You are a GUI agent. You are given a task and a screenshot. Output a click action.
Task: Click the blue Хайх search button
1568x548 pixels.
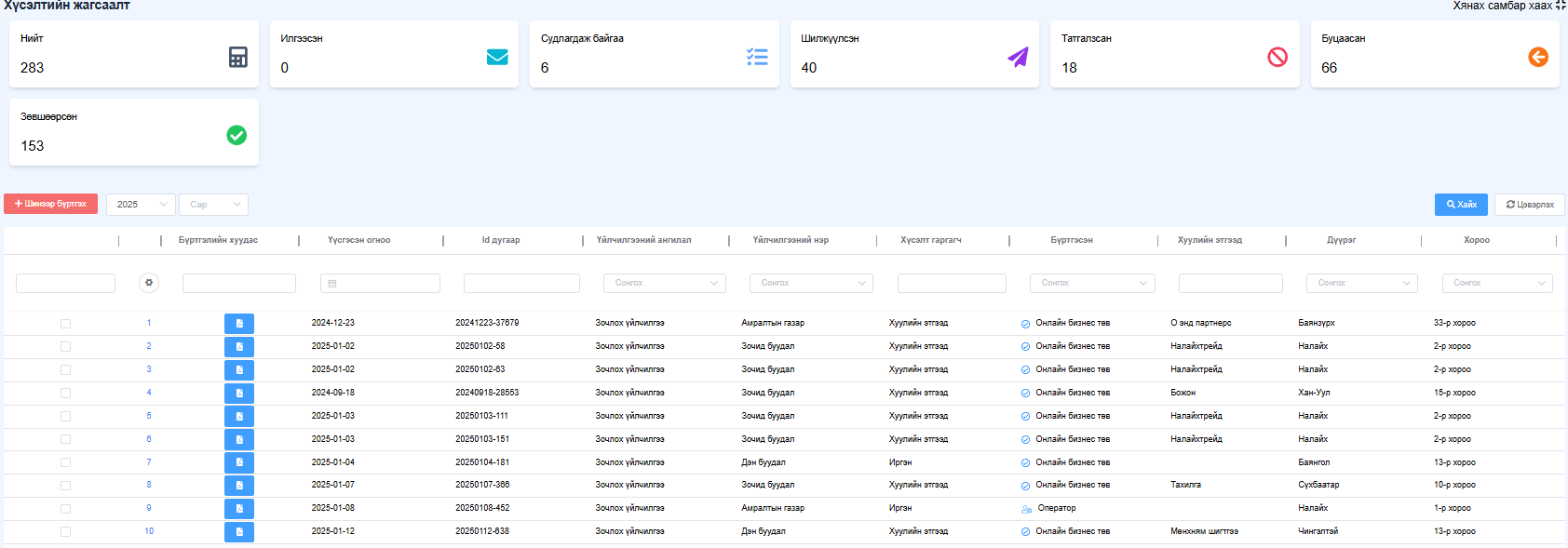coord(1461,205)
